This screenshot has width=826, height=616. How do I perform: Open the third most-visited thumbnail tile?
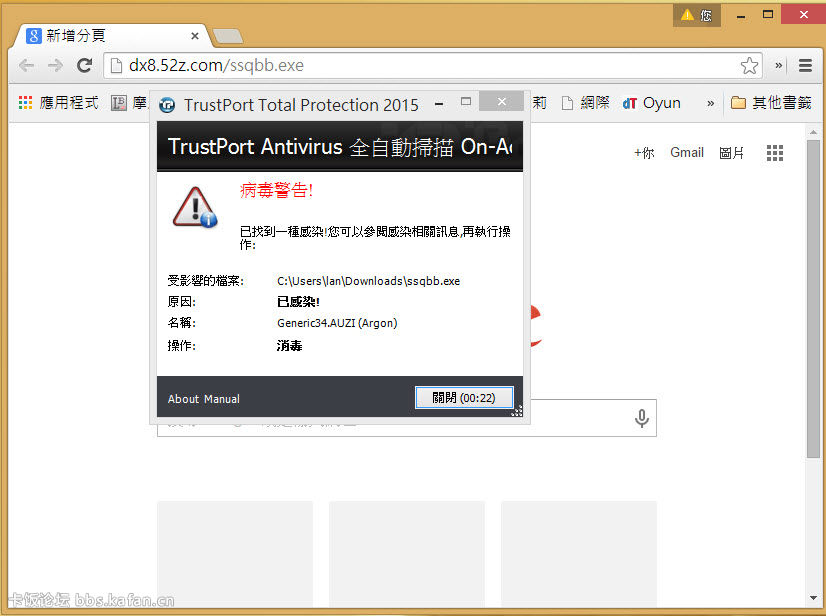tap(579, 553)
